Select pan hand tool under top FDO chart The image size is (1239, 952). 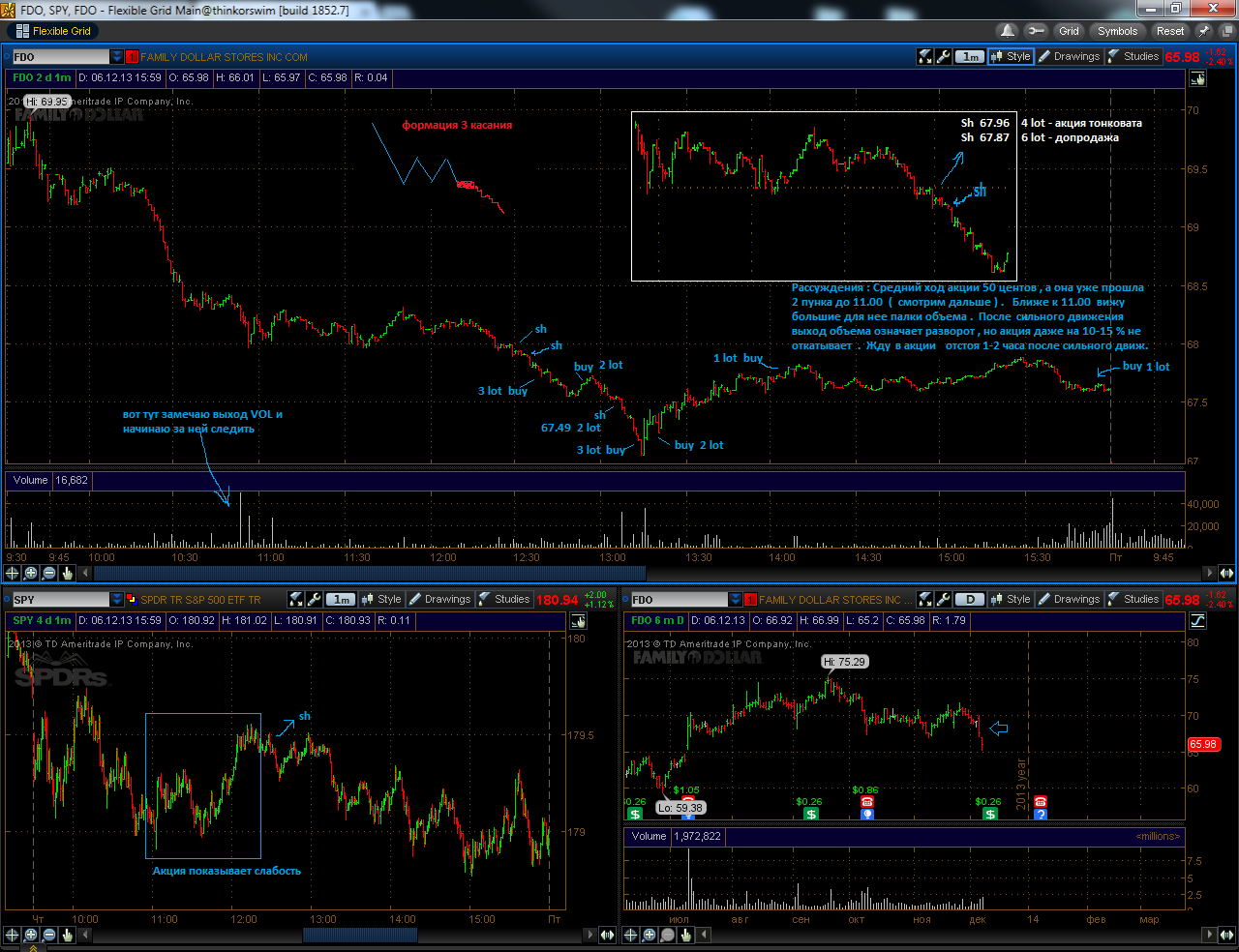(x=68, y=573)
